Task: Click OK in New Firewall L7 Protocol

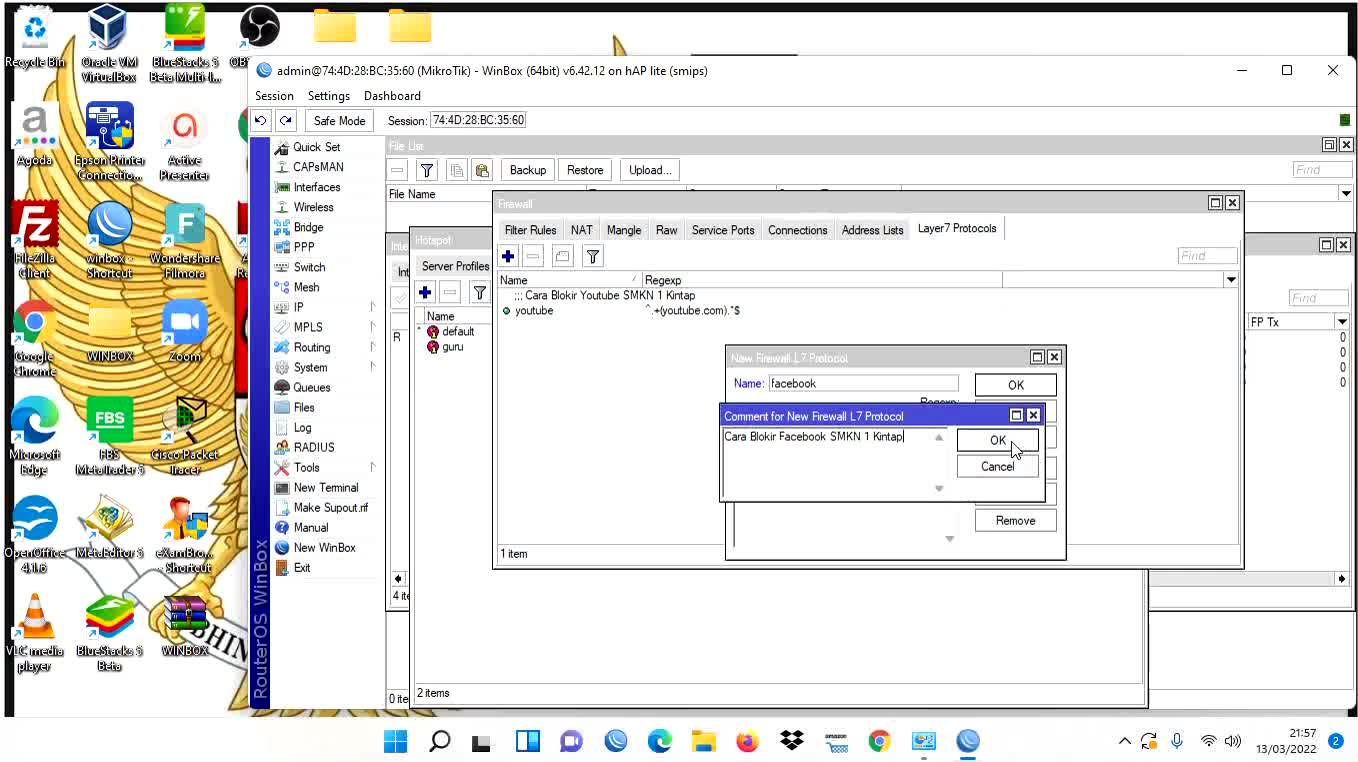Action: tap(1016, 385)
